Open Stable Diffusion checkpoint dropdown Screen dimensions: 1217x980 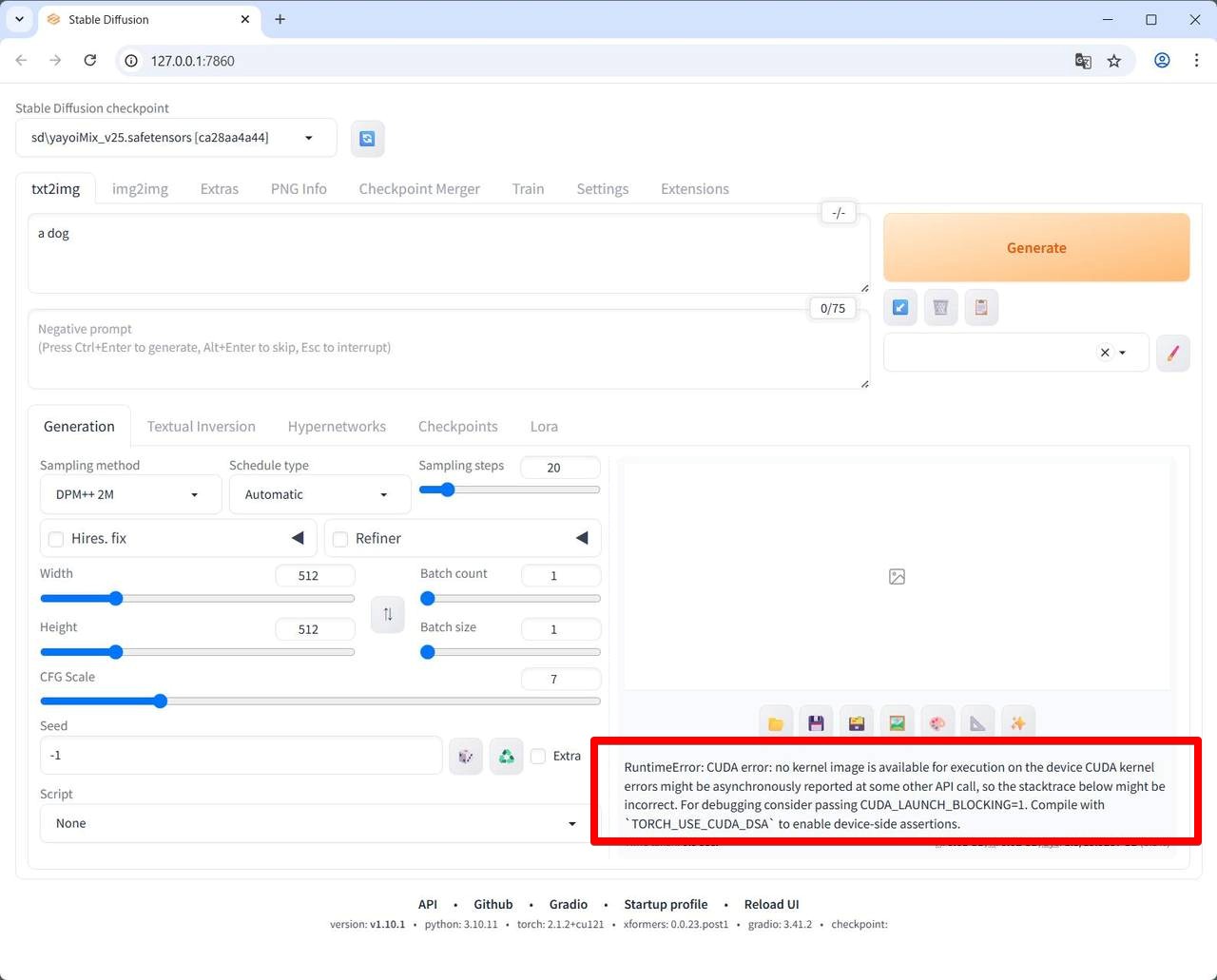176,138
